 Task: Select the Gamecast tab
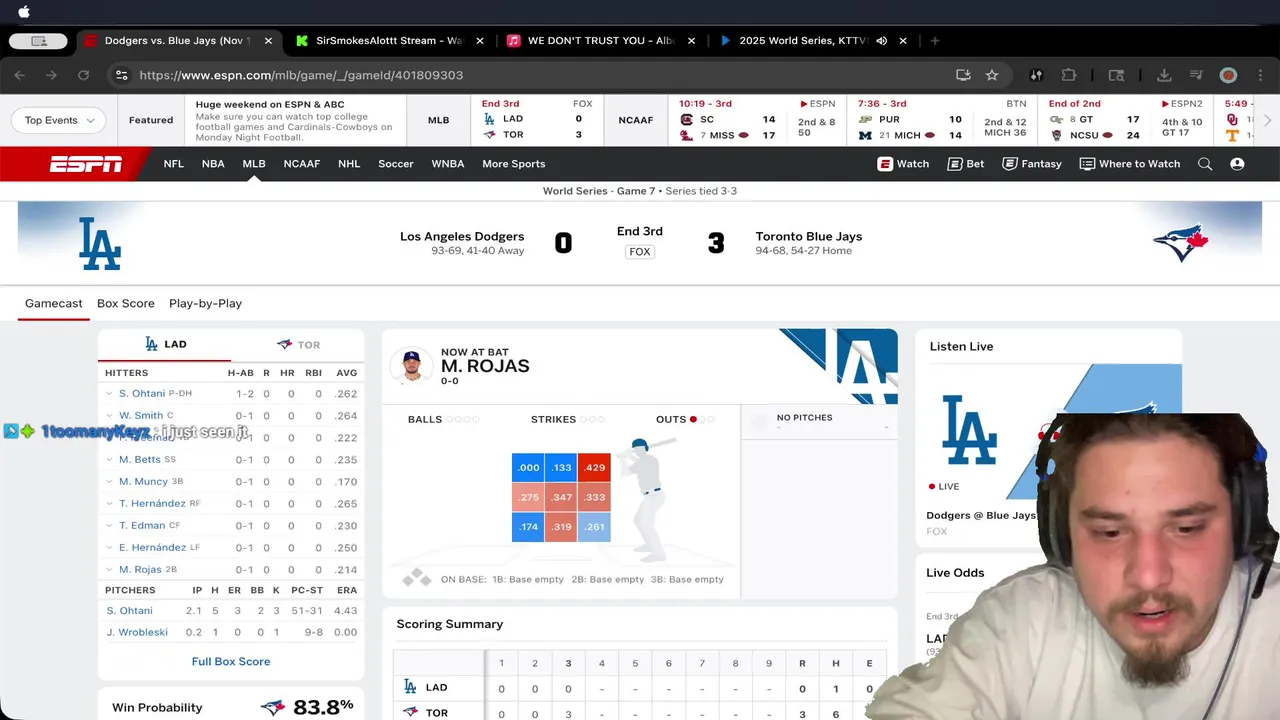(54, 303)
